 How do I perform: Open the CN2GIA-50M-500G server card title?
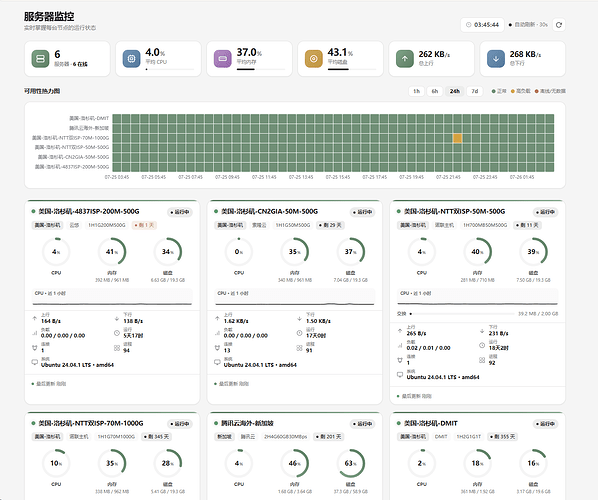point(270,211)
